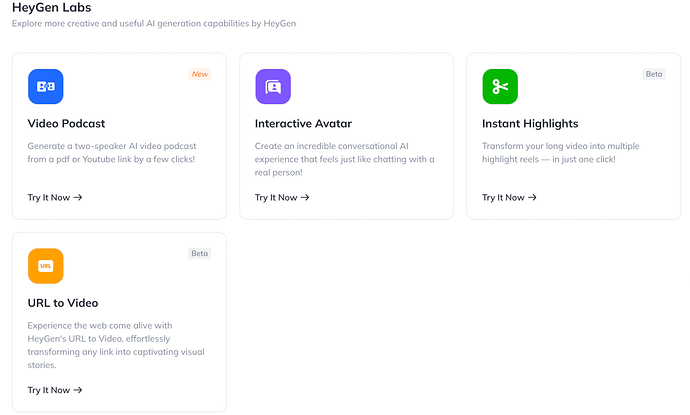Click the orange URL to Video icon
Image resolution: width=690 pixels, height=415 pixels.
[x=46, y=266]
